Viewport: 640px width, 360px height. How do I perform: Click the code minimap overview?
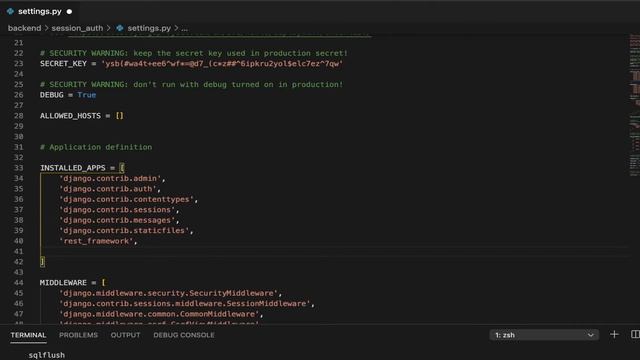tap(634, 105)
